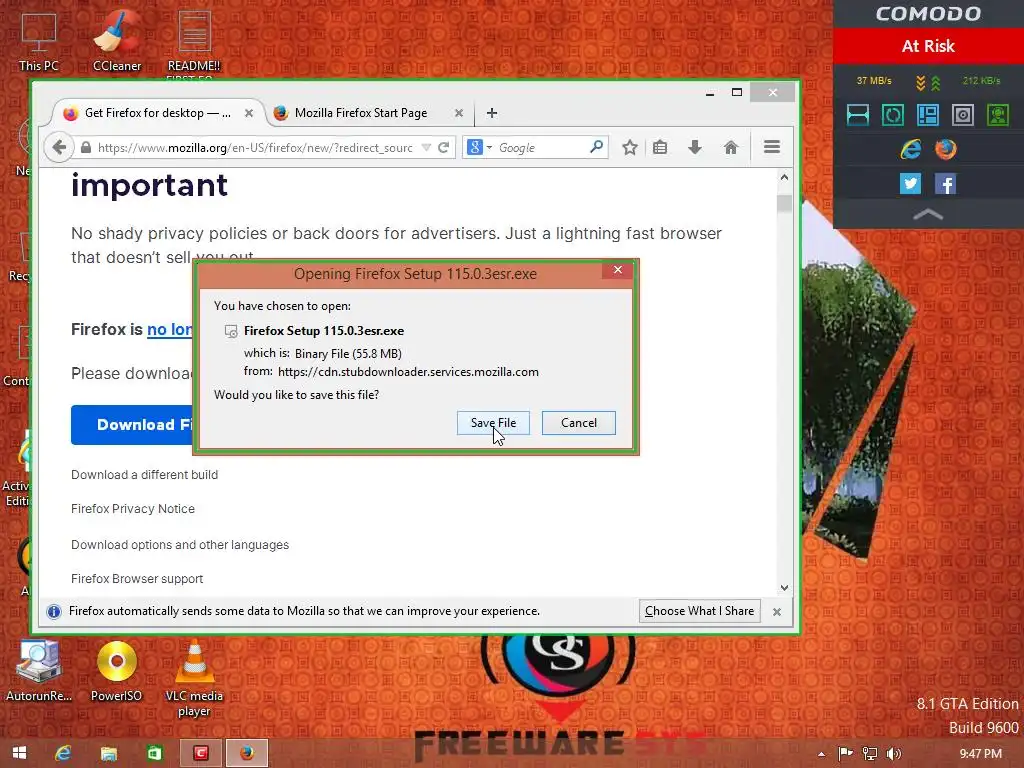The height and width of the screenshot is (768, 1024).
Task: Click the info icon in notification bar
Action: (54, 611)
